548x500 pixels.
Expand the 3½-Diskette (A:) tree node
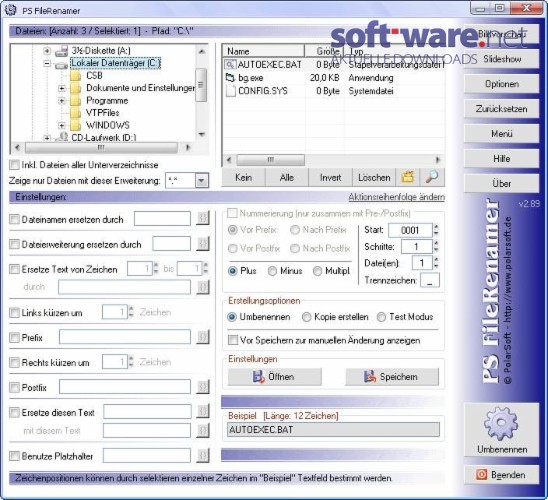(x=47, y=51)
